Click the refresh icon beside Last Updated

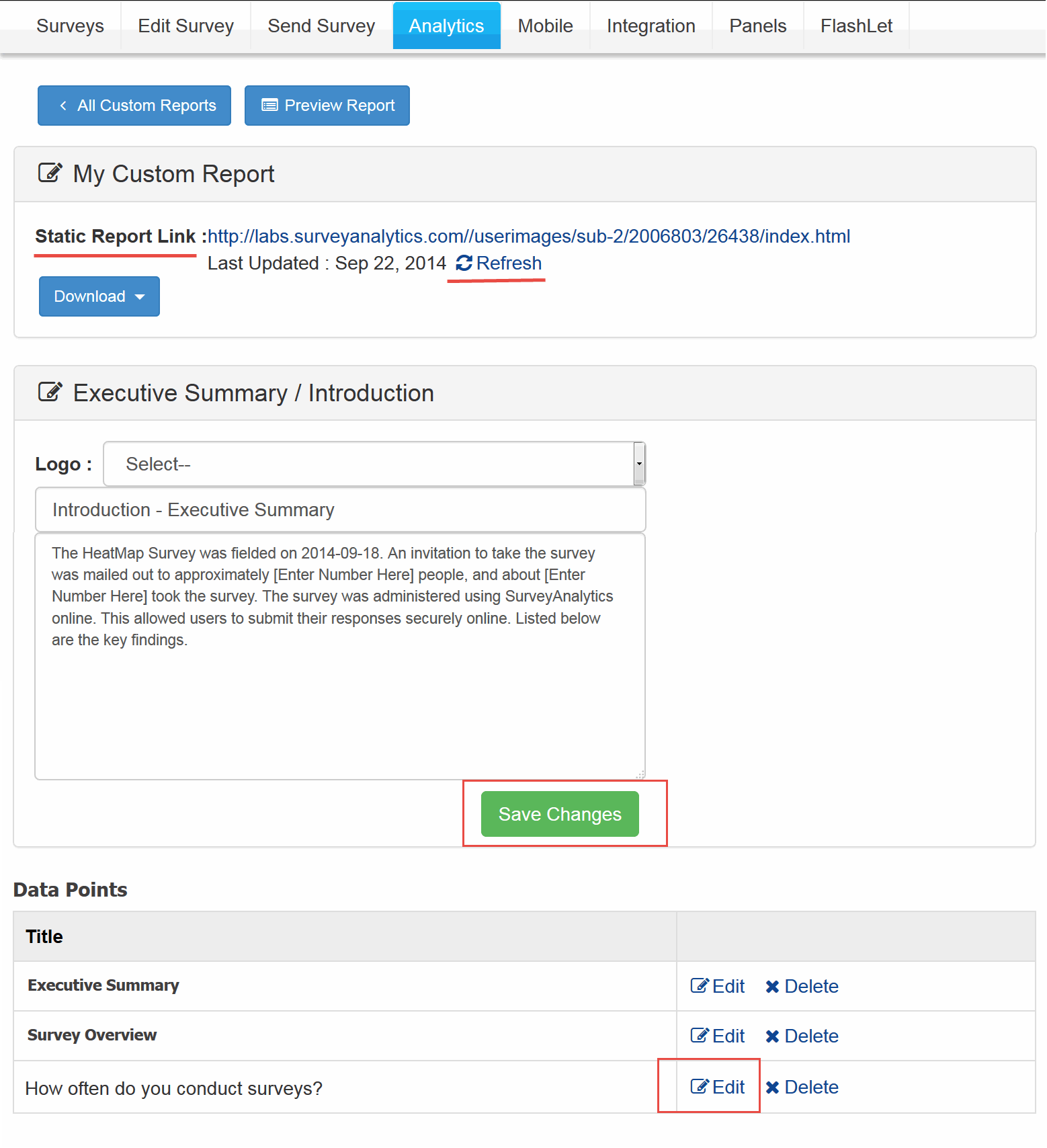pyautogui.click(x=464, y=263)
